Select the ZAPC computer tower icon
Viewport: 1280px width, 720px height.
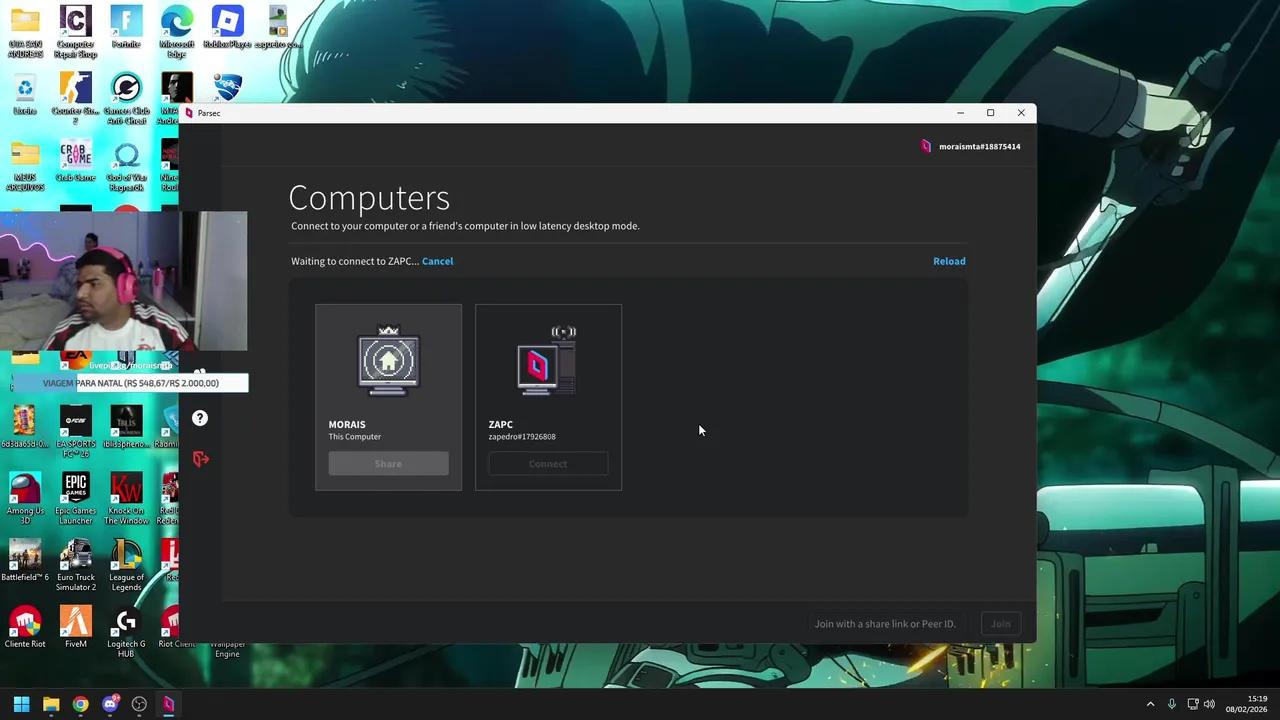click(x=547, y=360)
